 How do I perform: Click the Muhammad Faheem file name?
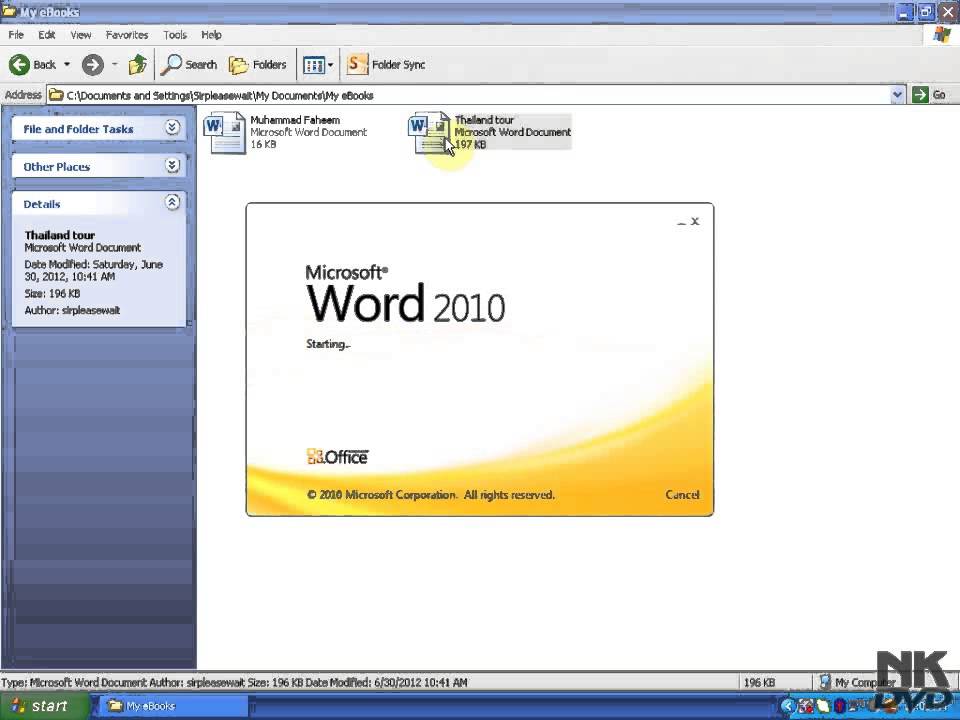295,120
